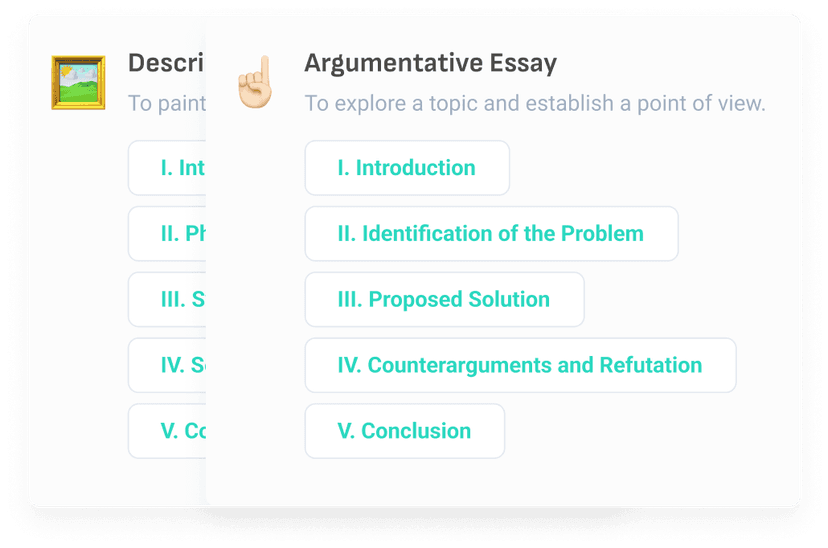The image size is (828, 548).
Task: Select the Argumentative Essay heading
Action: point(430,63)
